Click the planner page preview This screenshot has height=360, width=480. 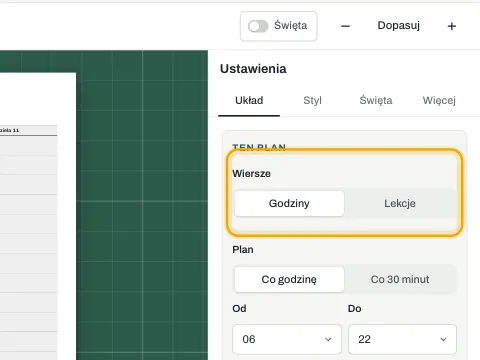[38, 216]
